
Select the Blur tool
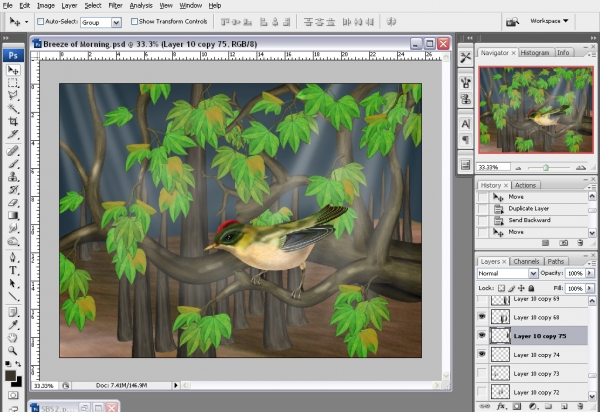click(13, 228)
